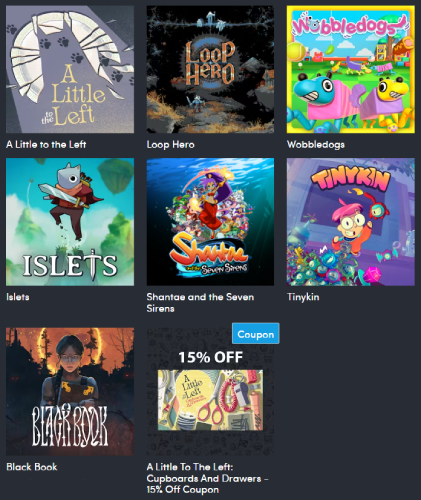Click the Islets title text

coord(18,297)
